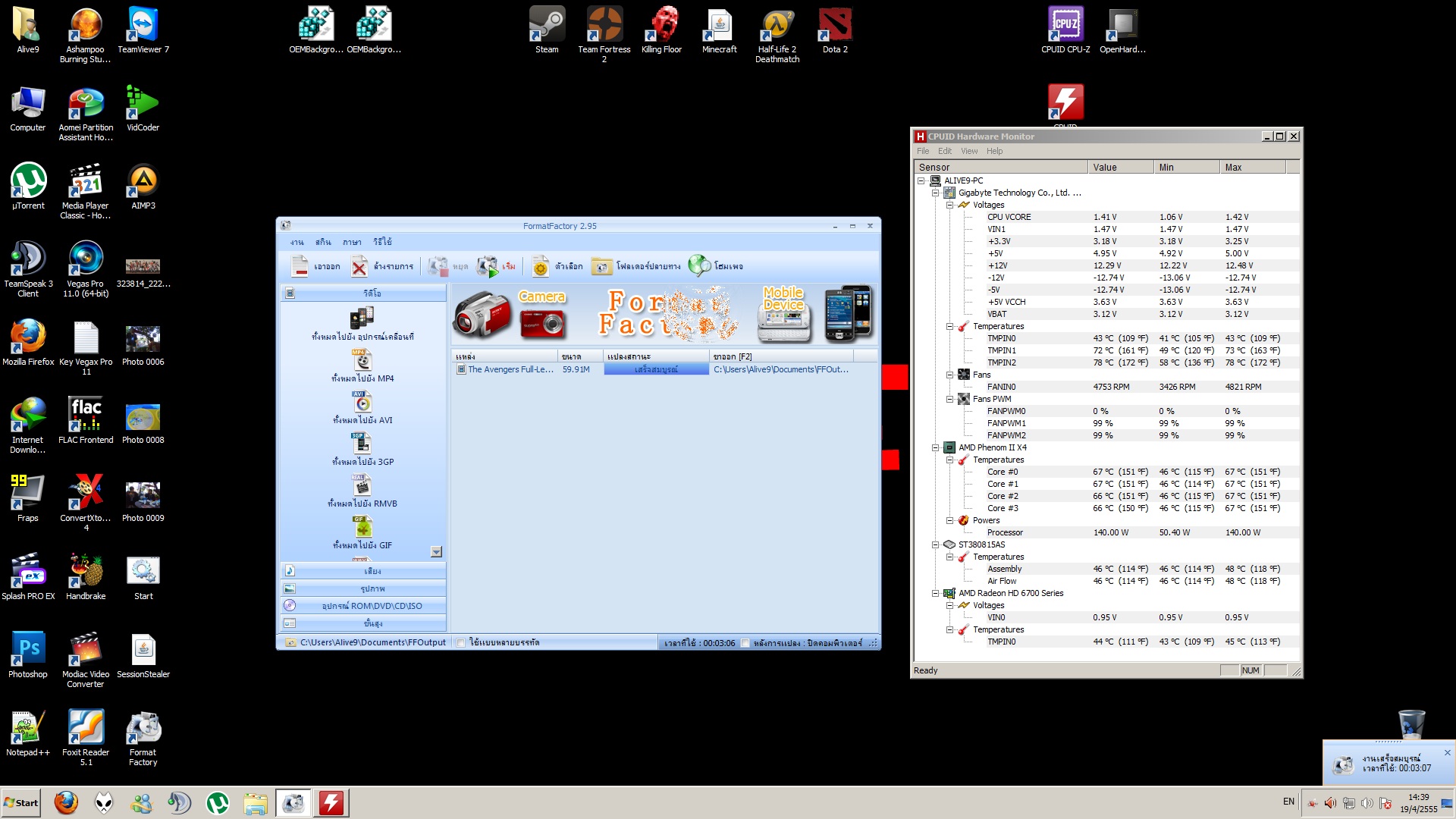Click the red X Clear List icon
This screenshot has width=1456, height=819.
click(x=359, y=266)
